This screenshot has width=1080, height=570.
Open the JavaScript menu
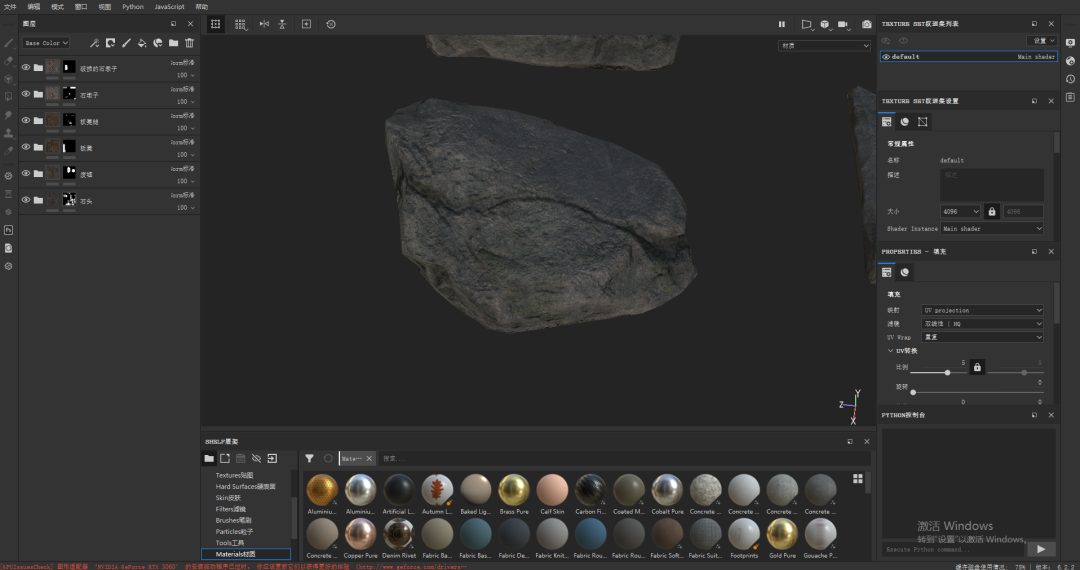[169, 6]
